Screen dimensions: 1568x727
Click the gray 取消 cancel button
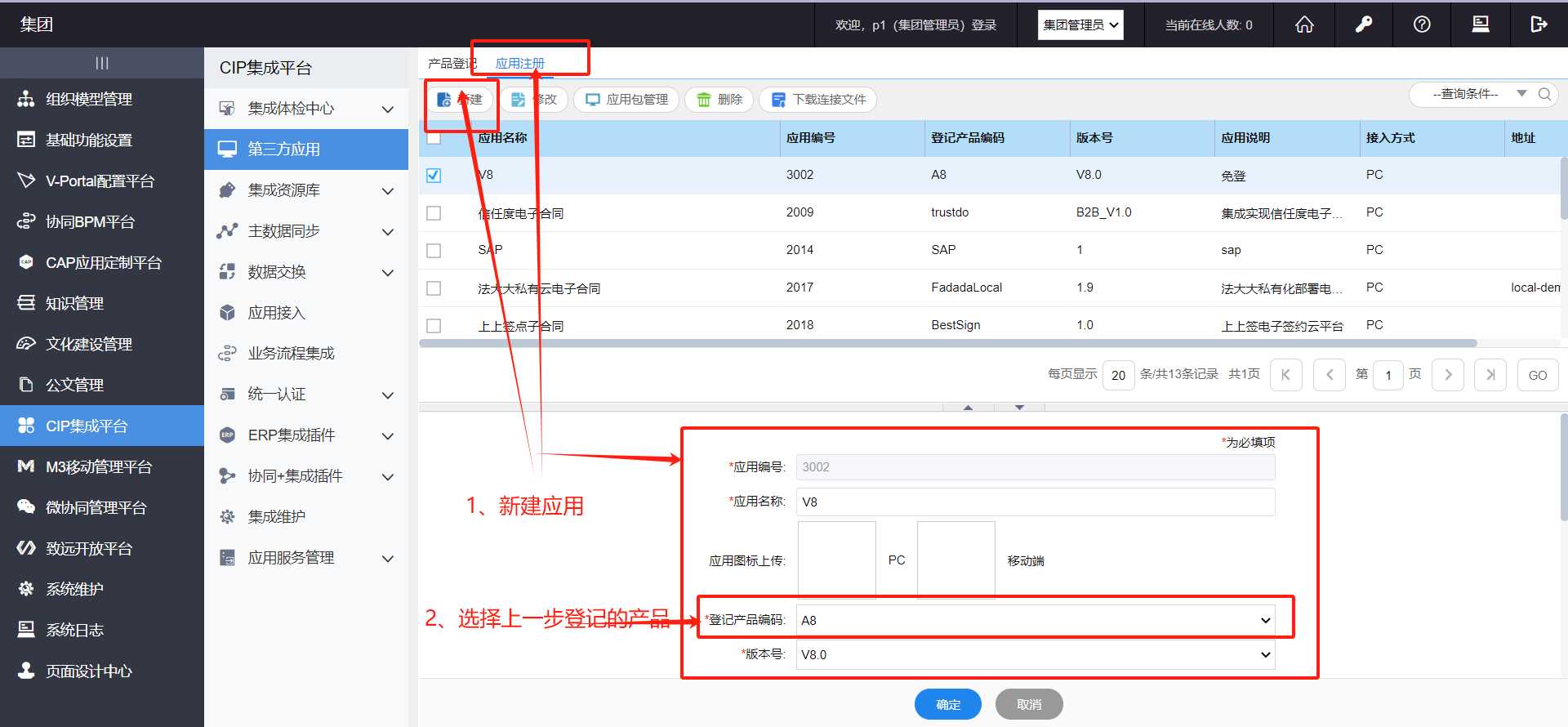point(1029,704)
